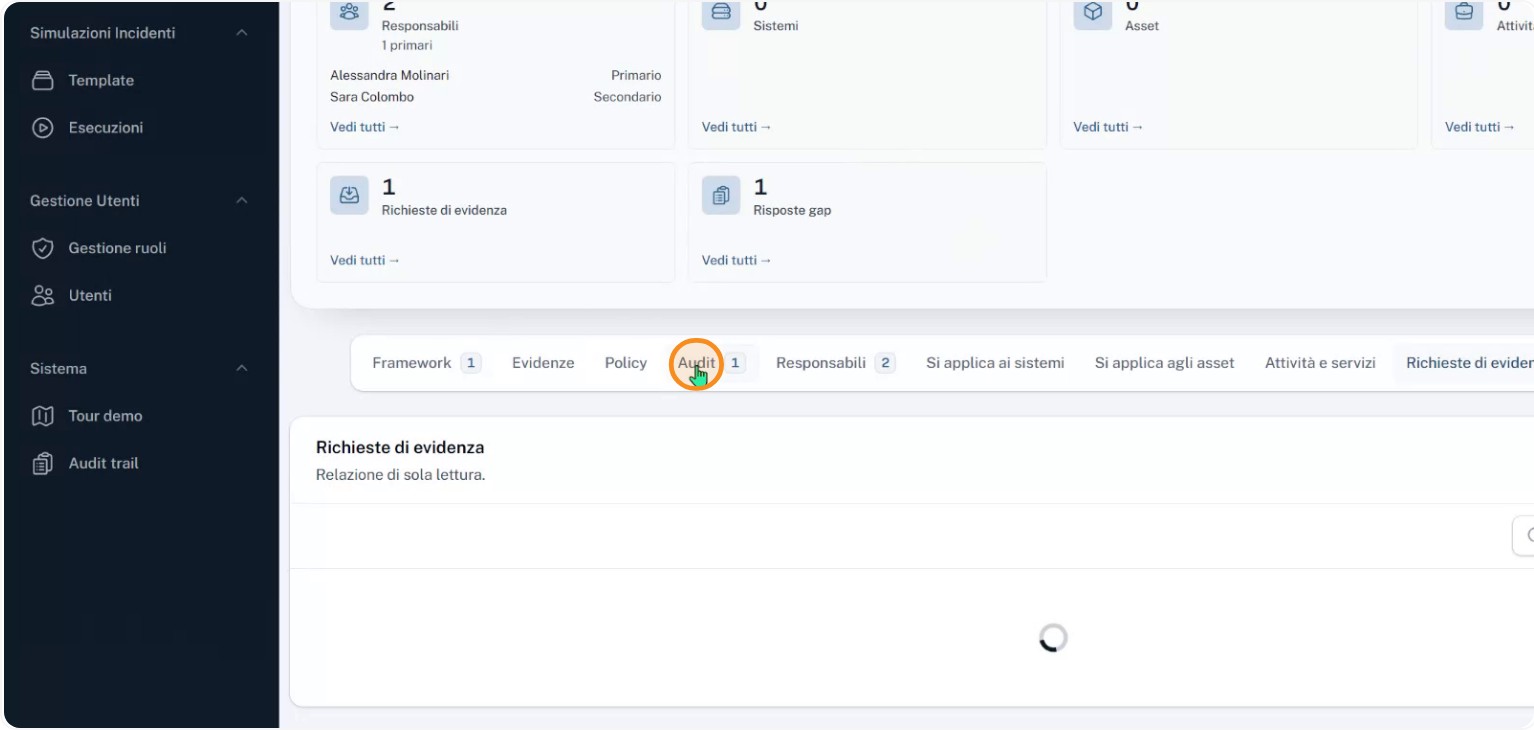
Task: Open Template in the sidebar
Action: (x=100, y=81)
